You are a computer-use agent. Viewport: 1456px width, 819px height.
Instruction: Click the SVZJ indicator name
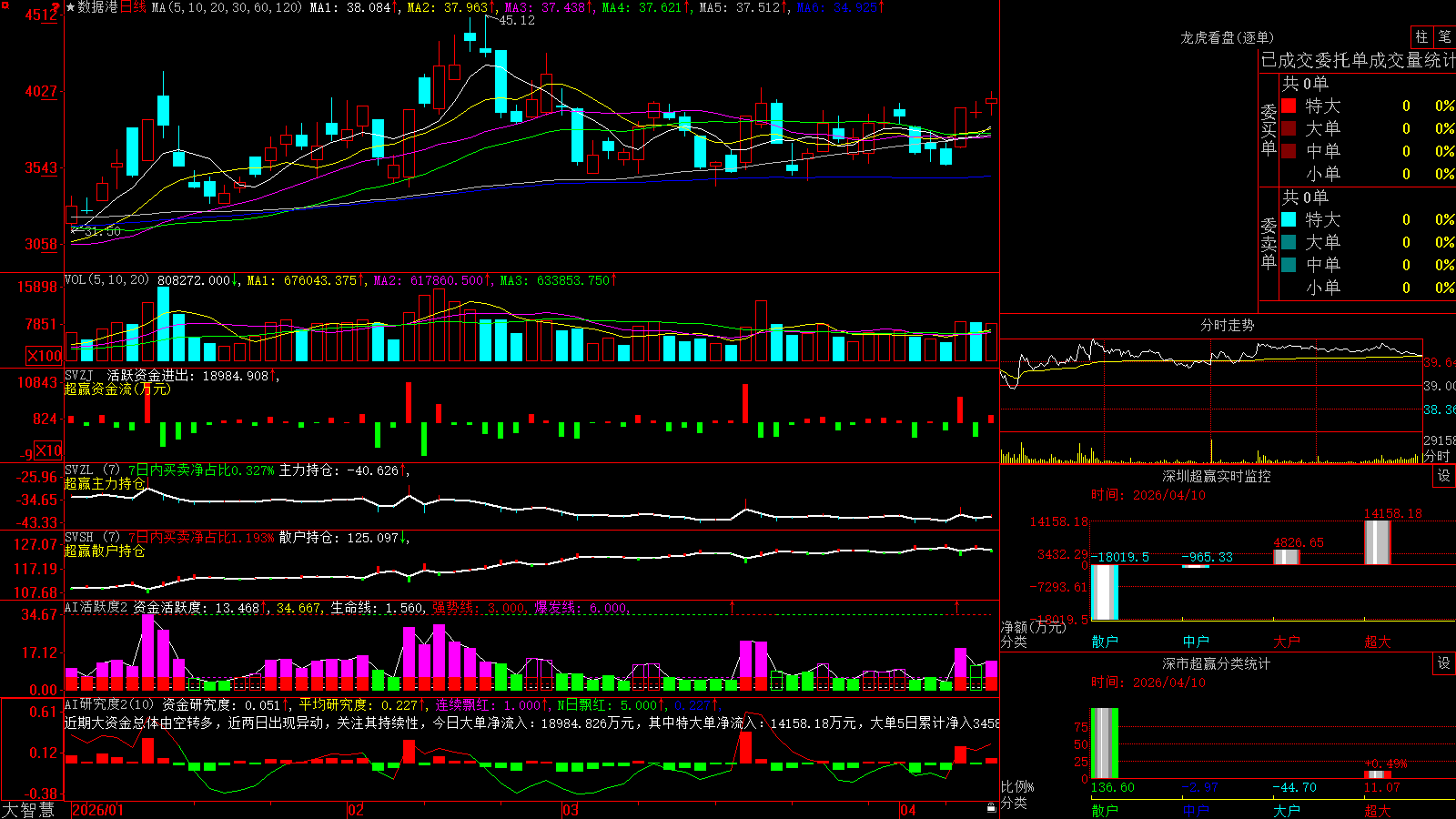79,375
